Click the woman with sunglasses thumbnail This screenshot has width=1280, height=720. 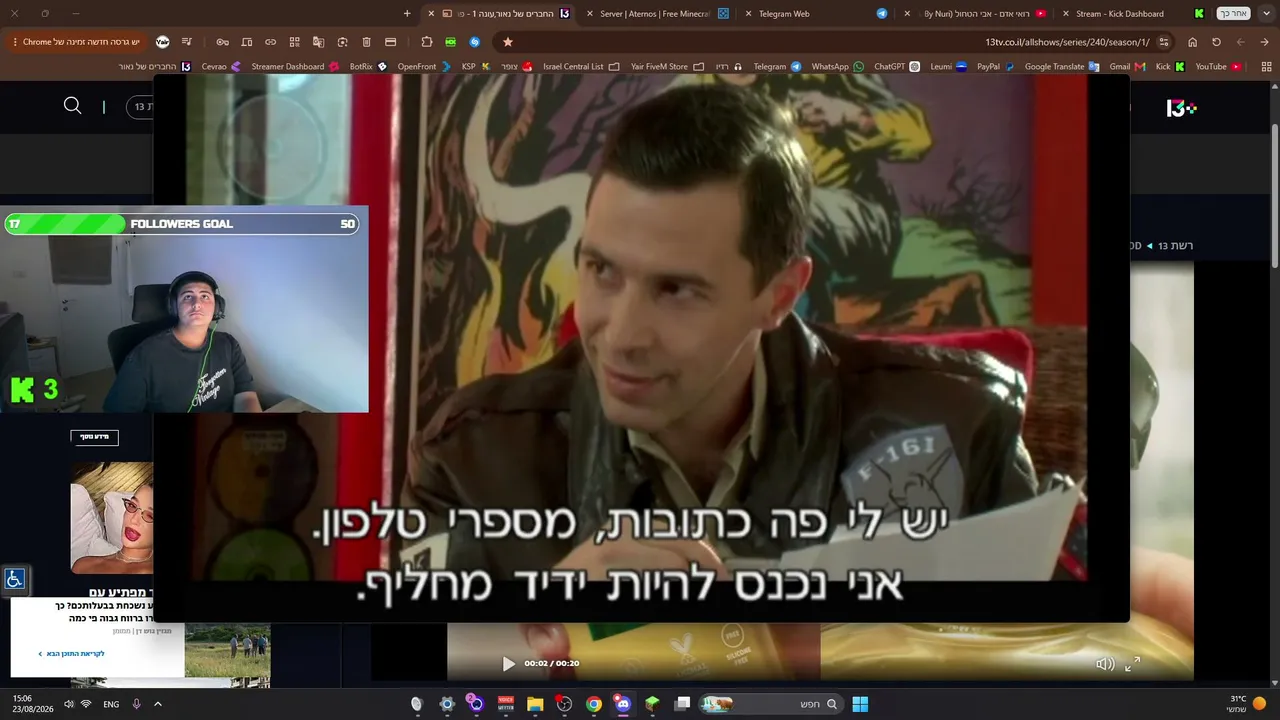click(112, 518)
